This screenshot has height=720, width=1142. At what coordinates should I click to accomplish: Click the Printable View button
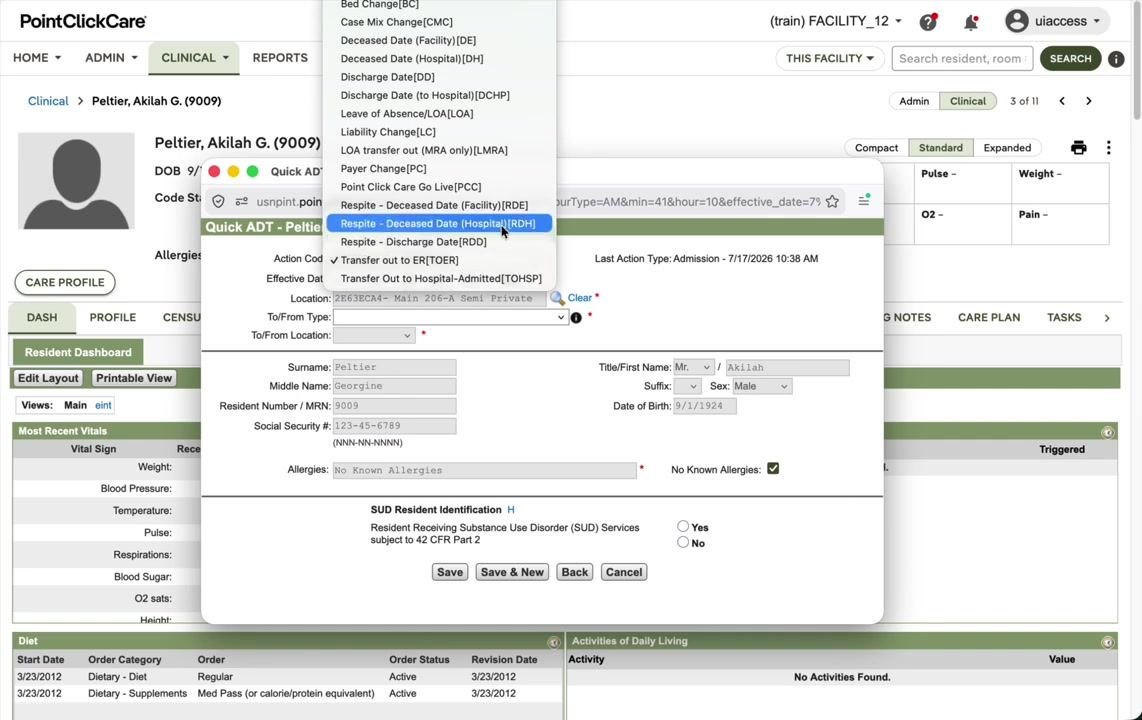134,379
